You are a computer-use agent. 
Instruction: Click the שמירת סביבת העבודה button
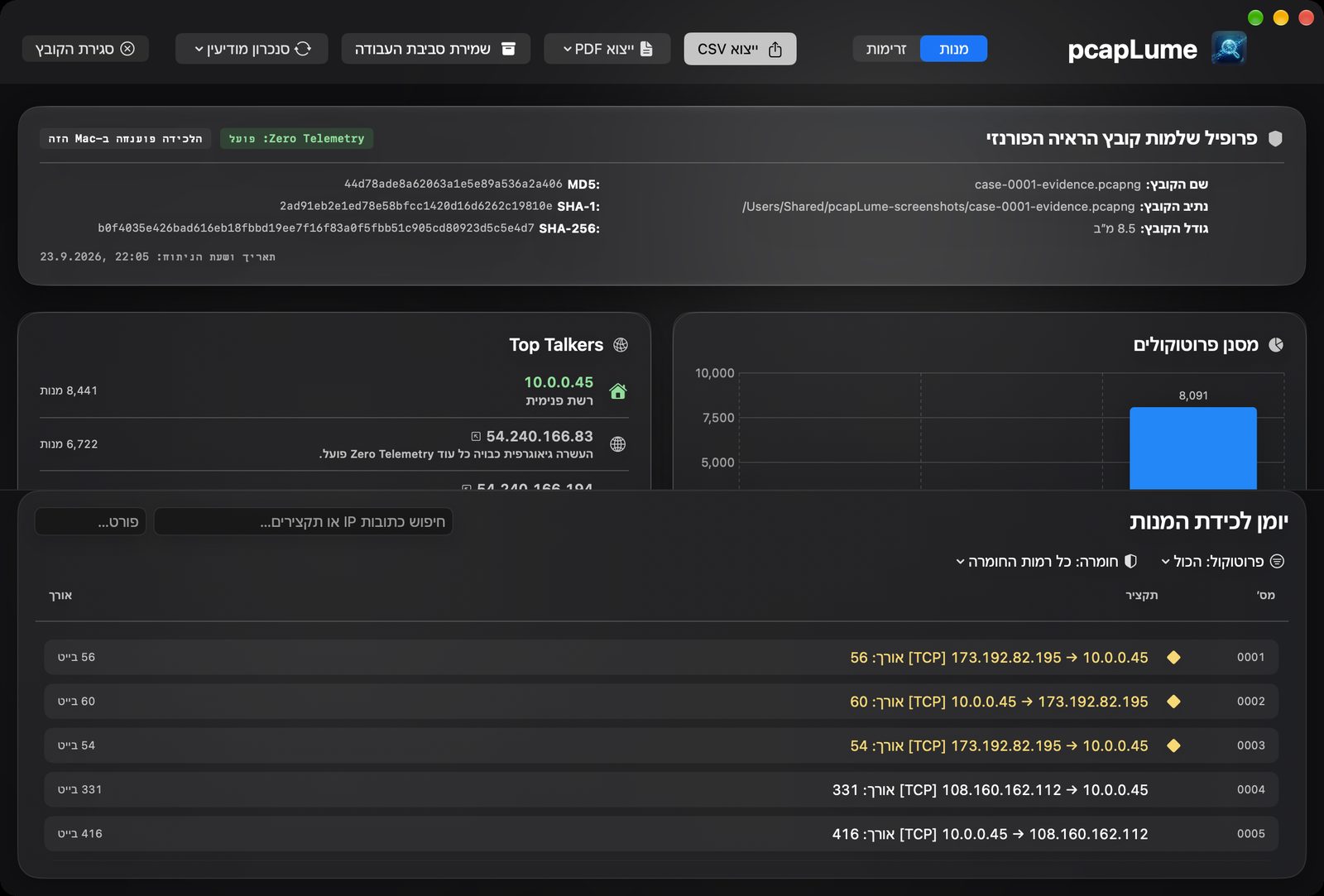point(435,49)
